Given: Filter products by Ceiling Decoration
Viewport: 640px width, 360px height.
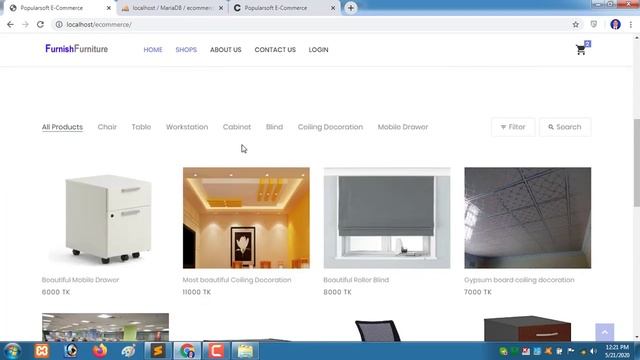Looking at the screenshot, I should [x=330, y=127].
